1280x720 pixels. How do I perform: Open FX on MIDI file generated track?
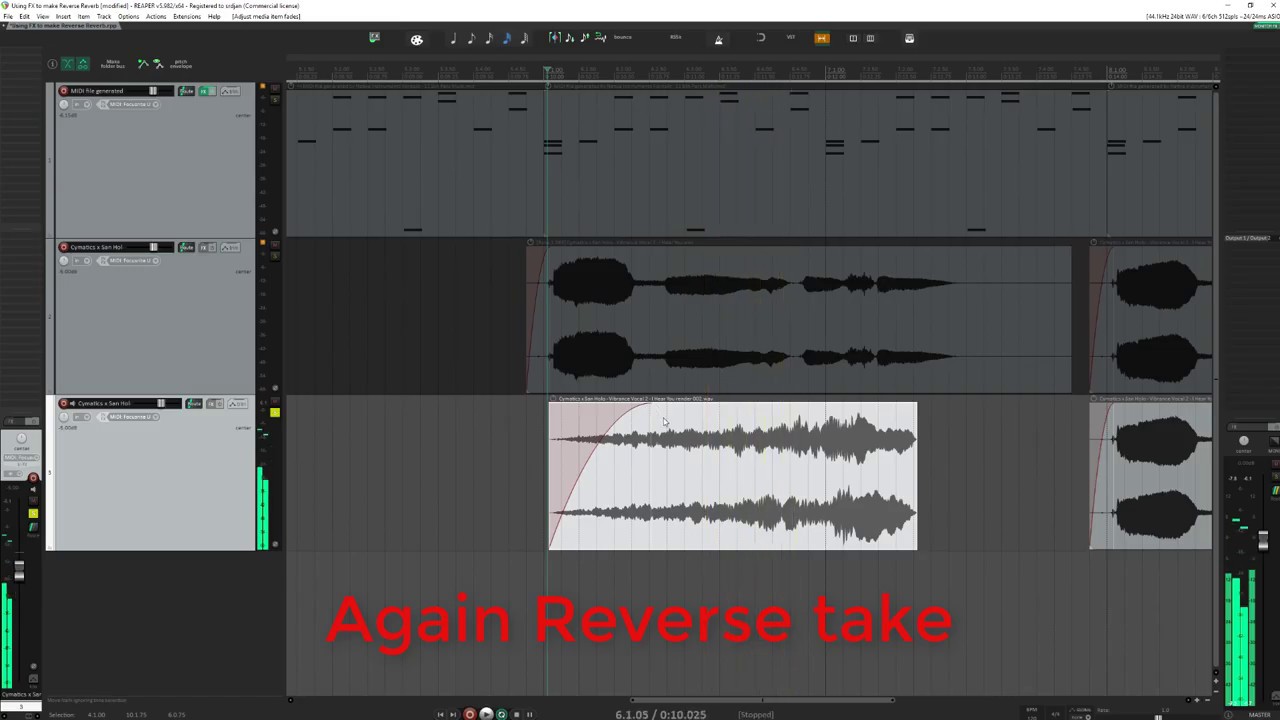[x=204, y=91]
